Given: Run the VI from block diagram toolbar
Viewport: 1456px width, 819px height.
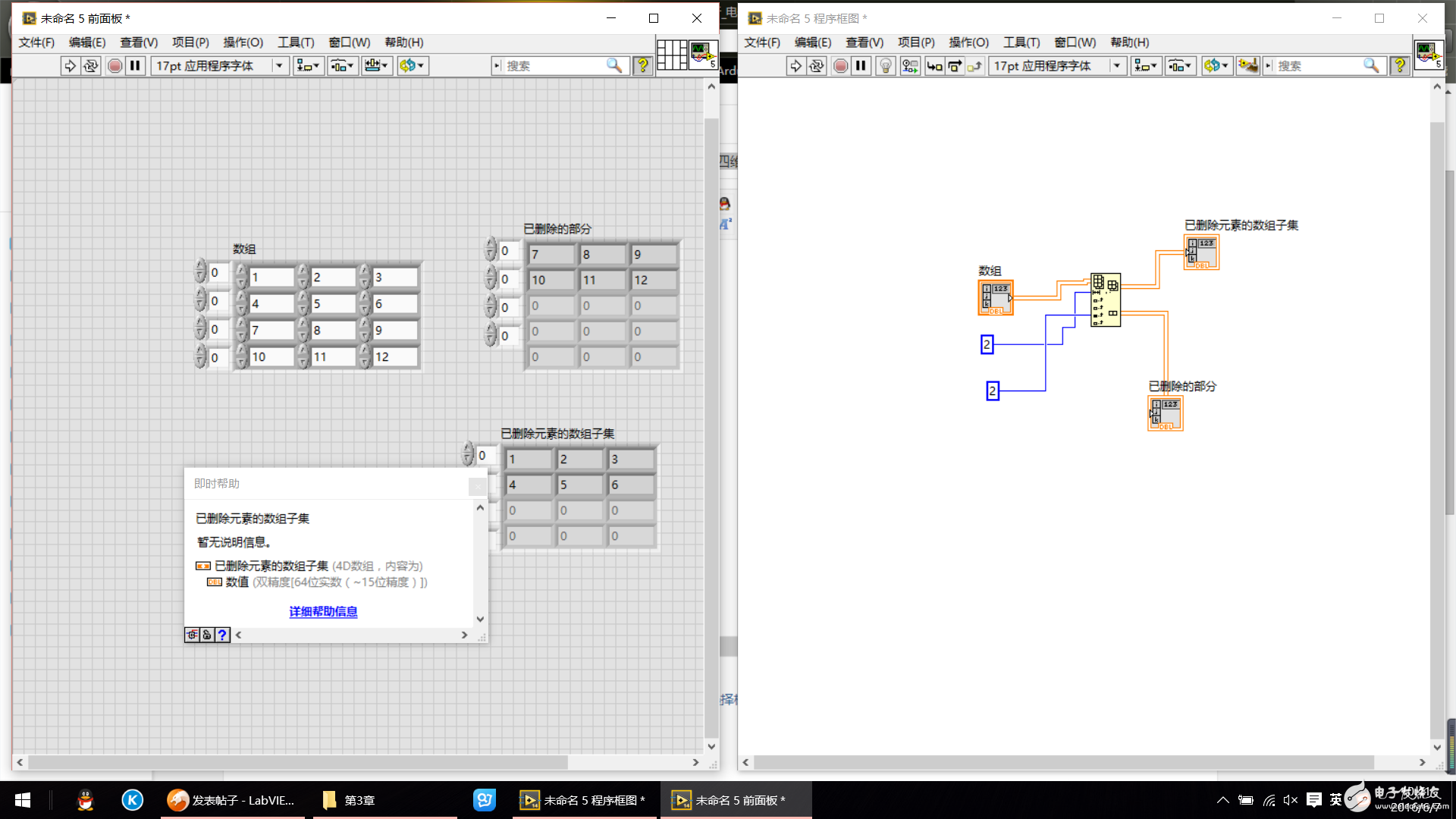Looking at the screenshot, I should 795,66.
